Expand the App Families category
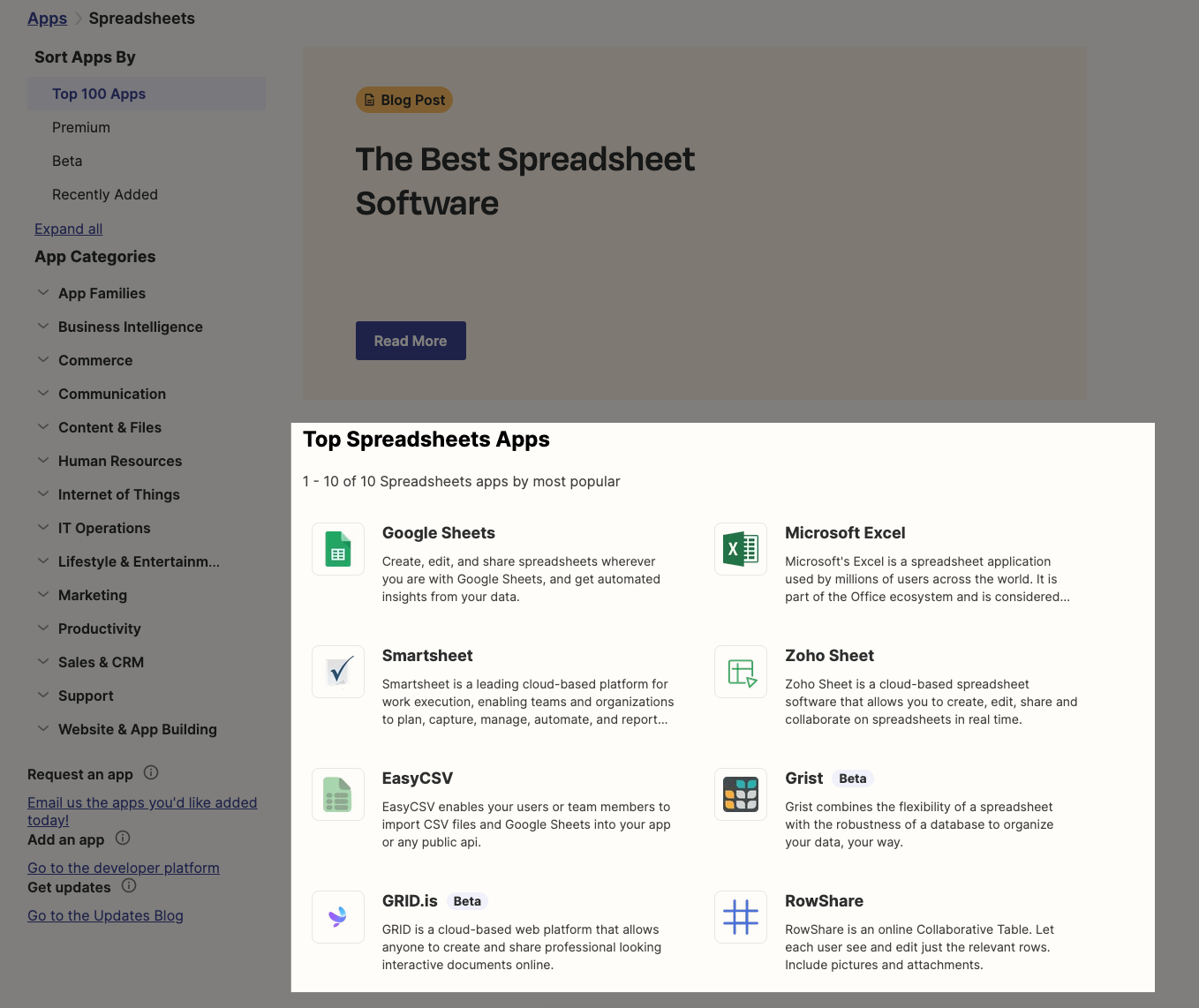This screenshot has width=1199, height=1008. click(43, 292)
